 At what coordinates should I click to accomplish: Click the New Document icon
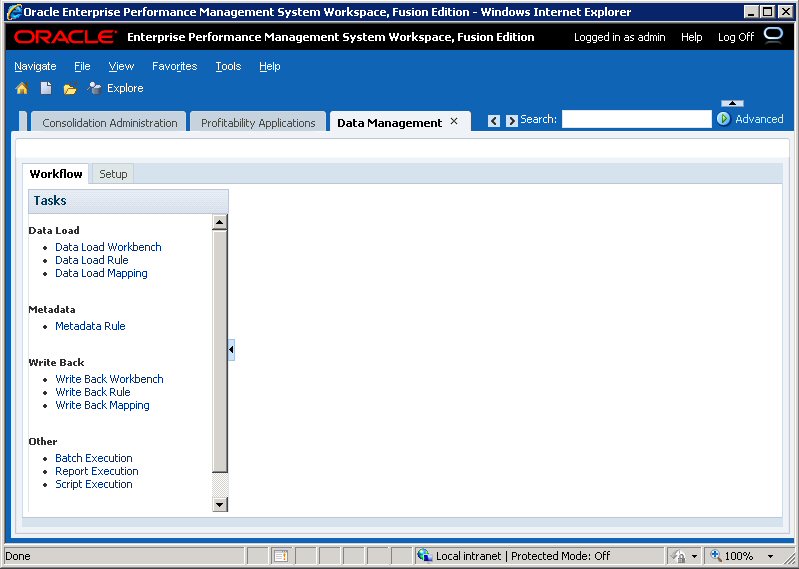click(46, 88)
